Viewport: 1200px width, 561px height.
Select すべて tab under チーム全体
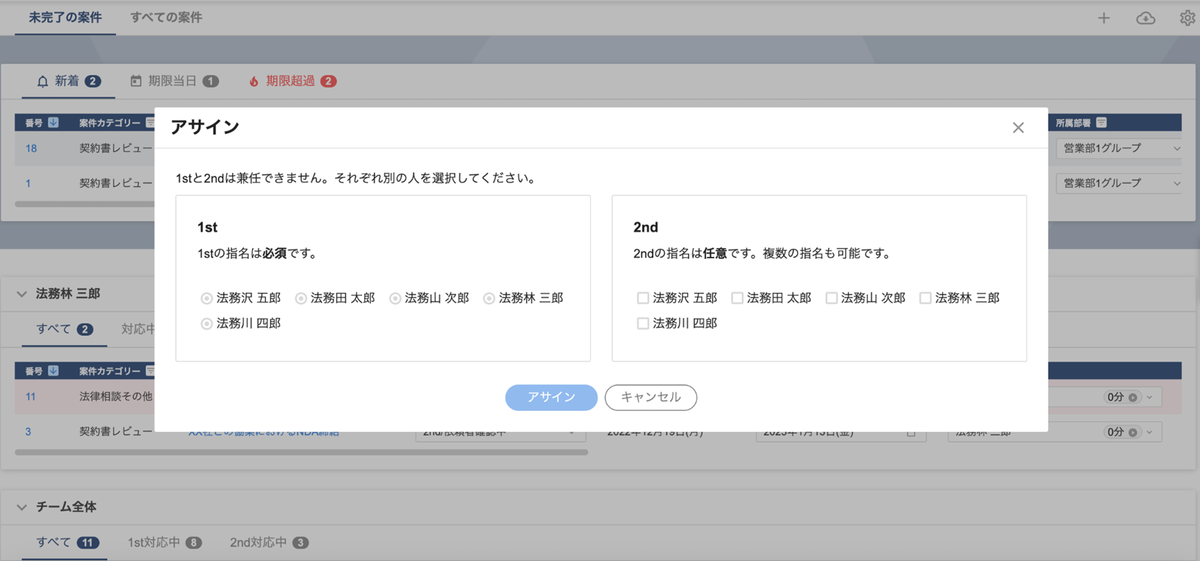pyautogui.click(x=66, y=542)
